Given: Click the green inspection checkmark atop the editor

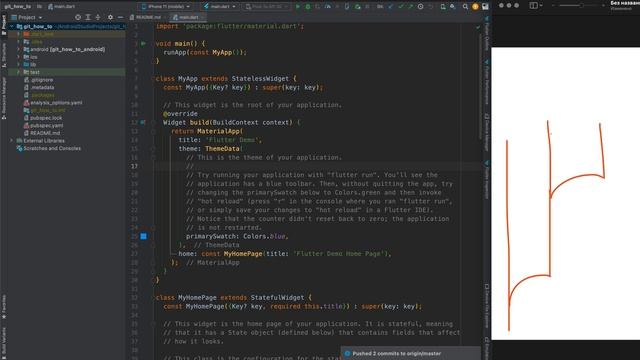Looking at the screenshot, I should [478, 27].
